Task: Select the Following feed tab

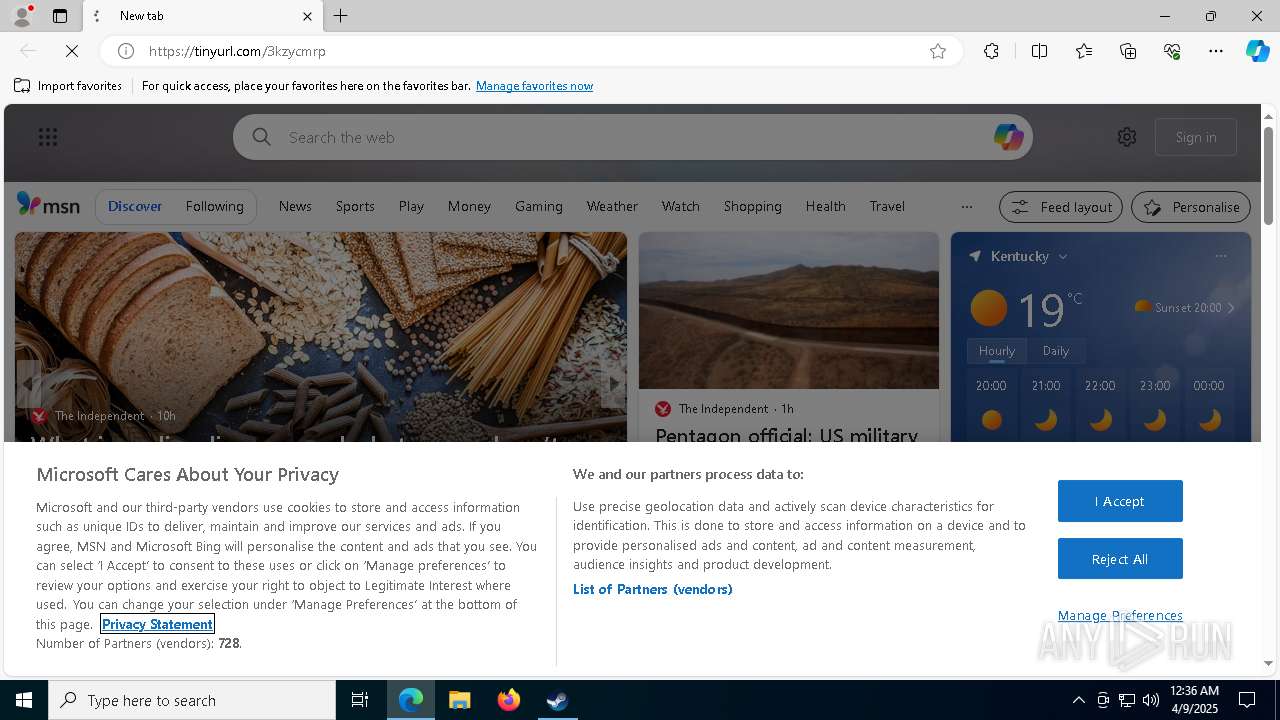Action: pyautogui.click(x=215, y=206)
